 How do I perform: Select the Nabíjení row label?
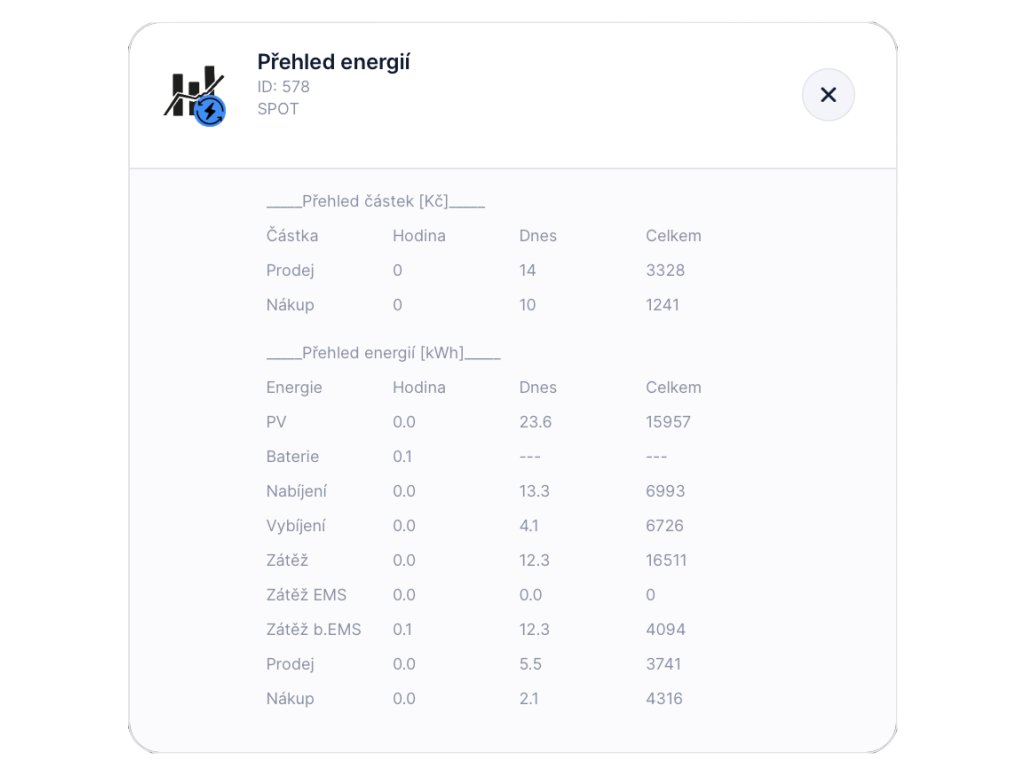pyautogui.click(x=296, y=491)
